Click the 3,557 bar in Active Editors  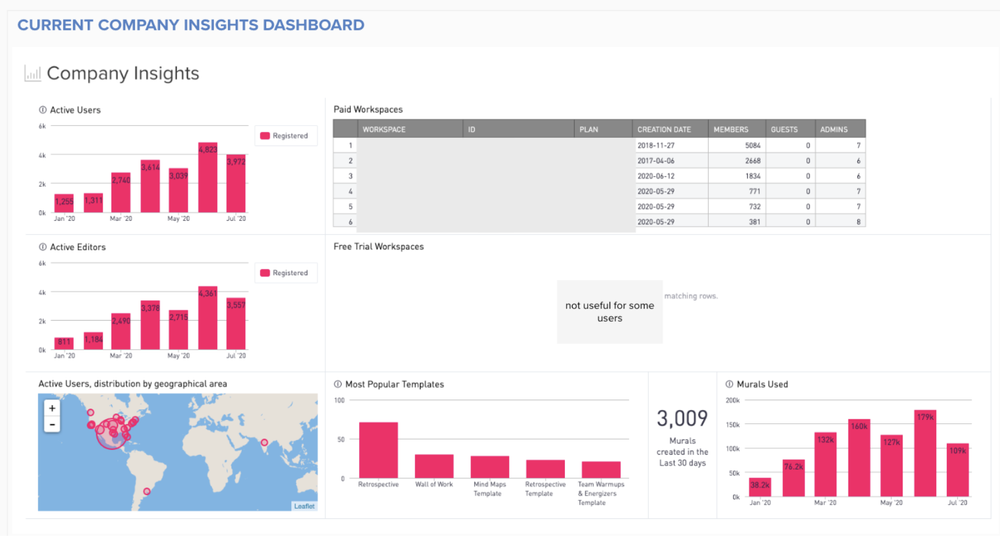pyautogui.click(x=236, y=324)
